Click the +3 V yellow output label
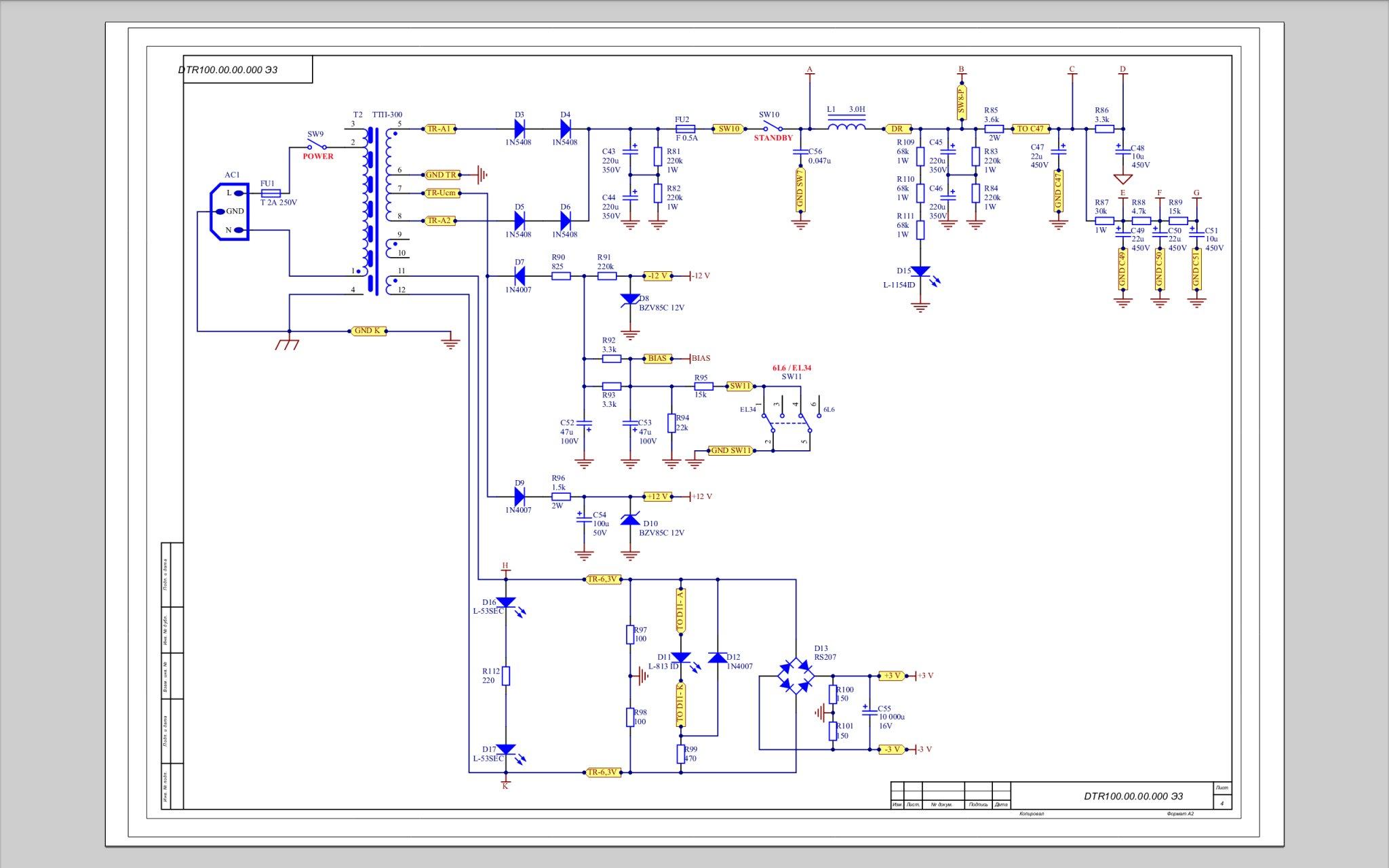 pyautogui.click(x=892, y=675)
